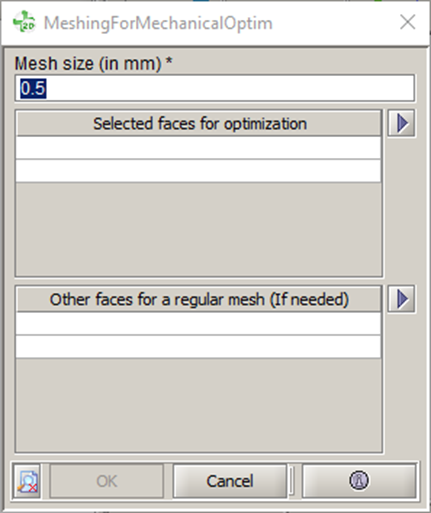Click the separator grip next to Cancel

(x=292, y=481)
